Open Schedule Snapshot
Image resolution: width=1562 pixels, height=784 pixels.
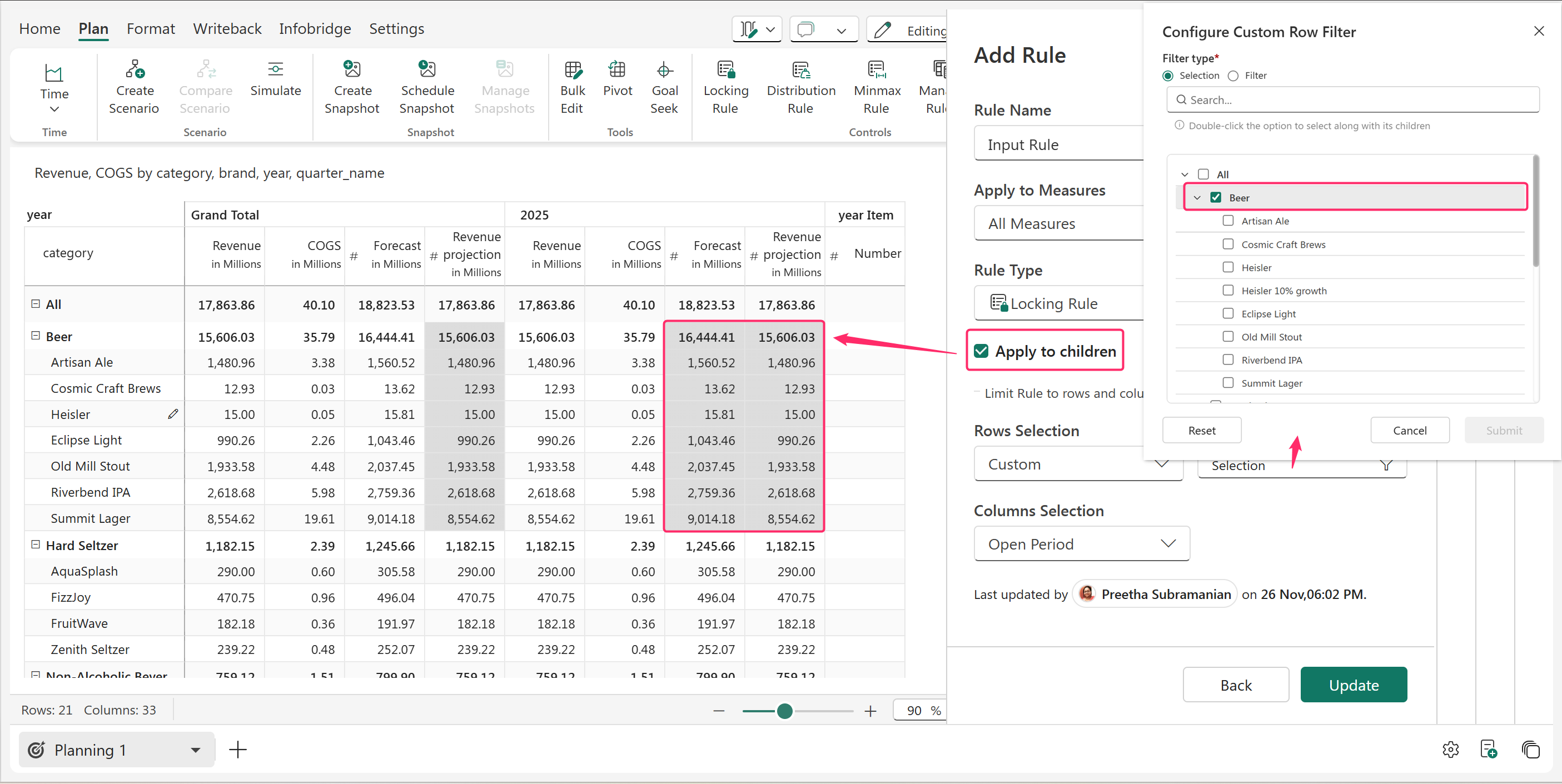coord(427,69)
